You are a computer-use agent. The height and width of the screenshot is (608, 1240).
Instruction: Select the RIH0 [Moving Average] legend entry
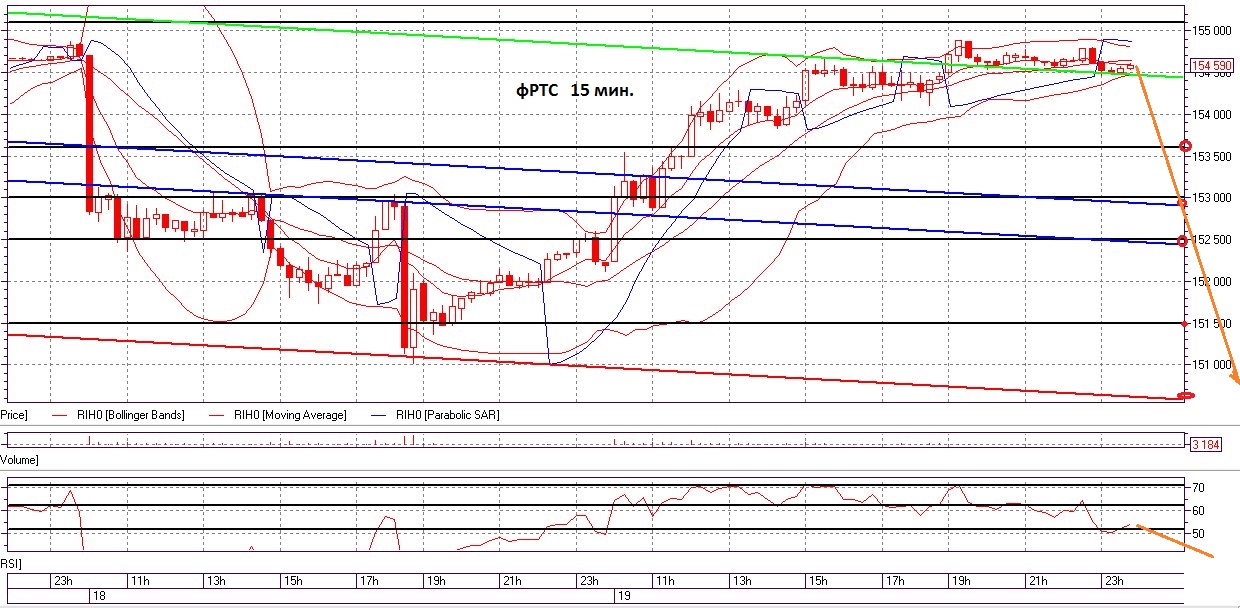click(x=291, y=414)
